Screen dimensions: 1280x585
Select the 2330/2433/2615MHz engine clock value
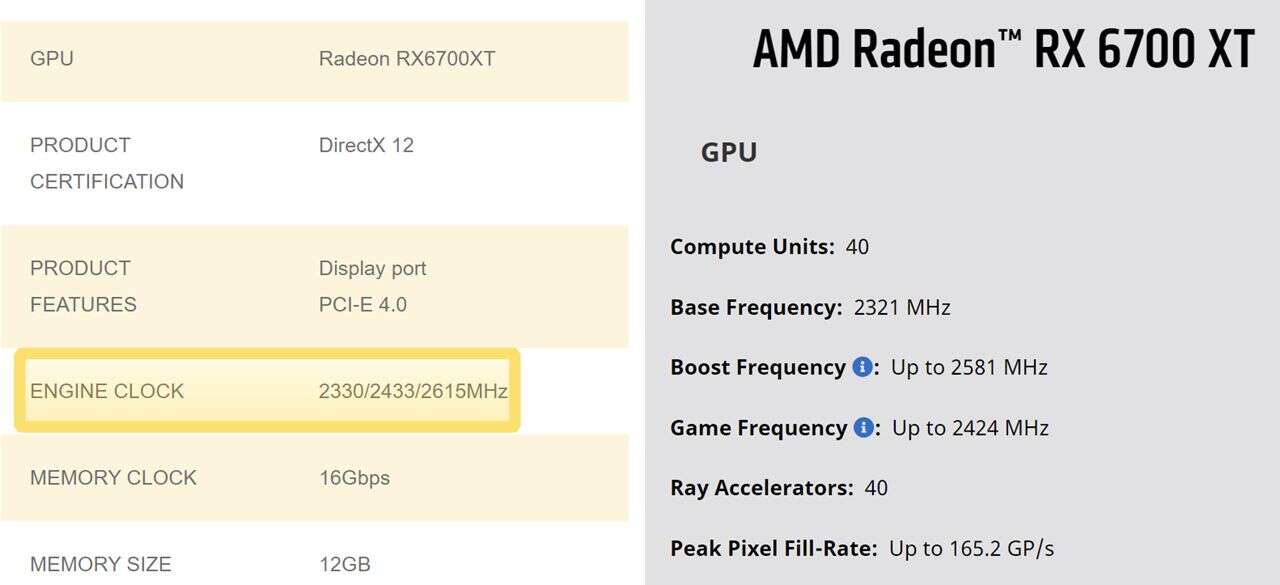(x=413, y=391)
